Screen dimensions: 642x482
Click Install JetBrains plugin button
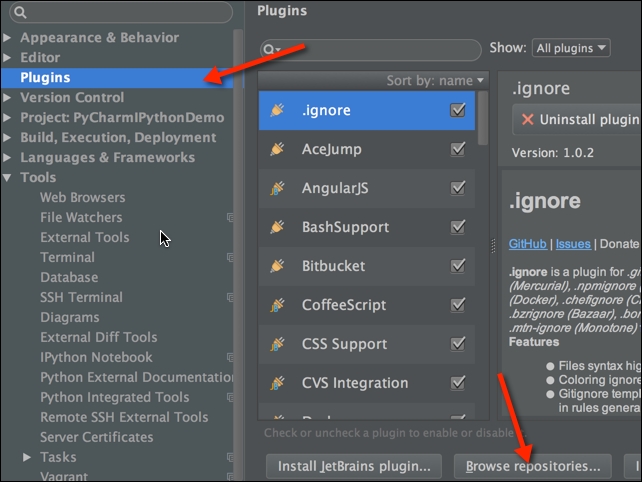point(354,466)
